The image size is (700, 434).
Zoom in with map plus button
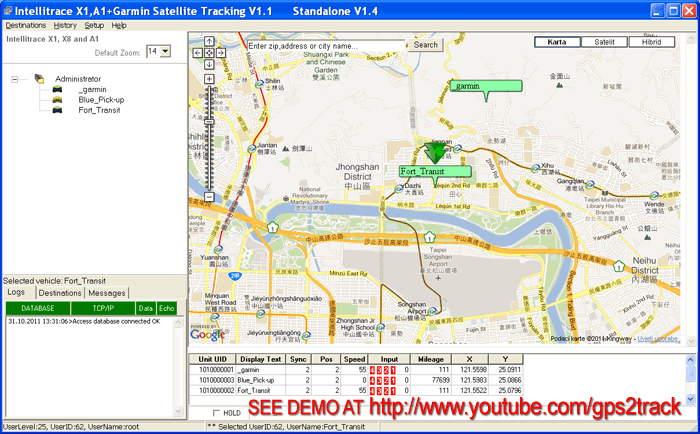click(209, 79)
